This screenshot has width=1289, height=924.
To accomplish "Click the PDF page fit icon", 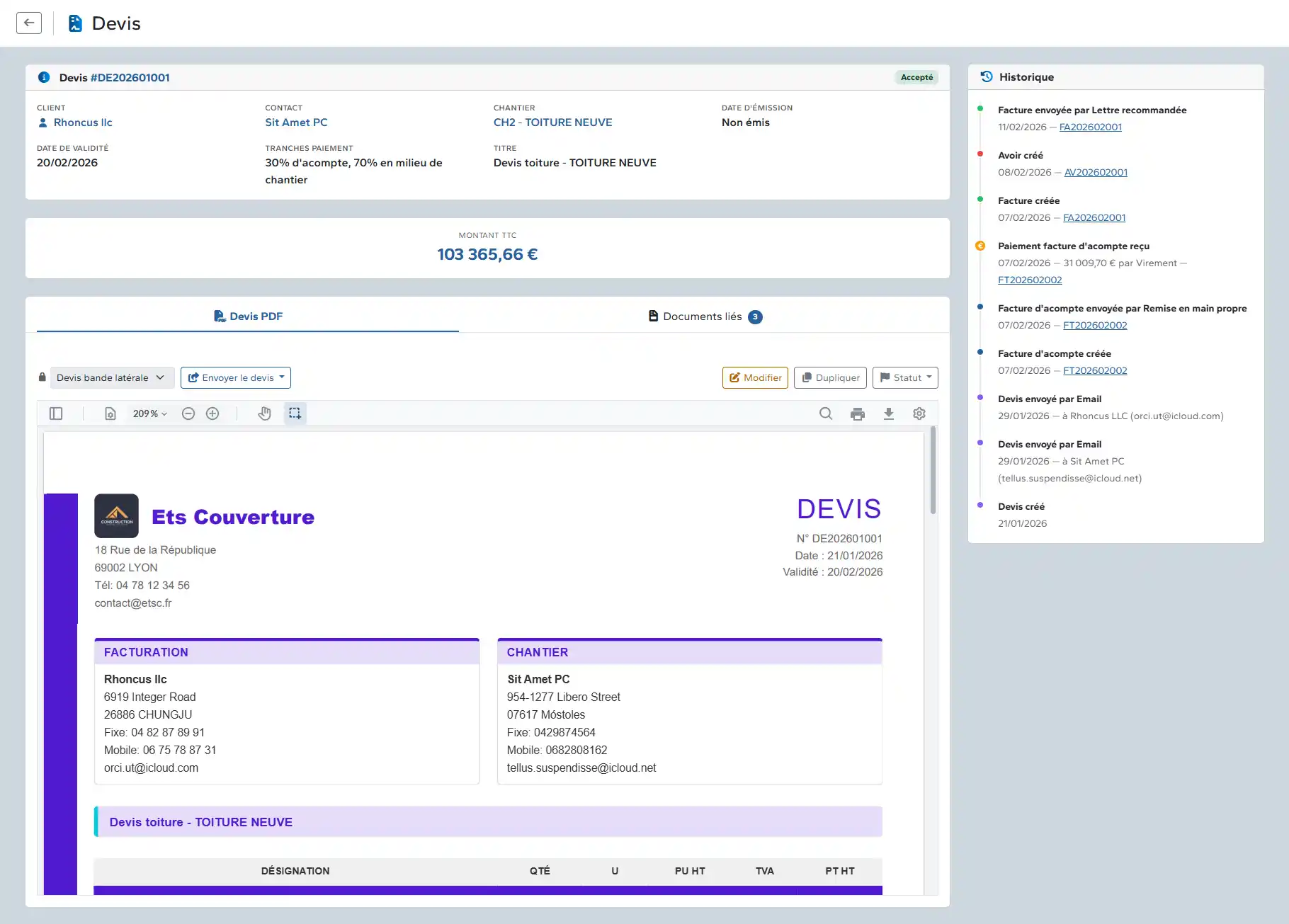I will coord(110,413).
